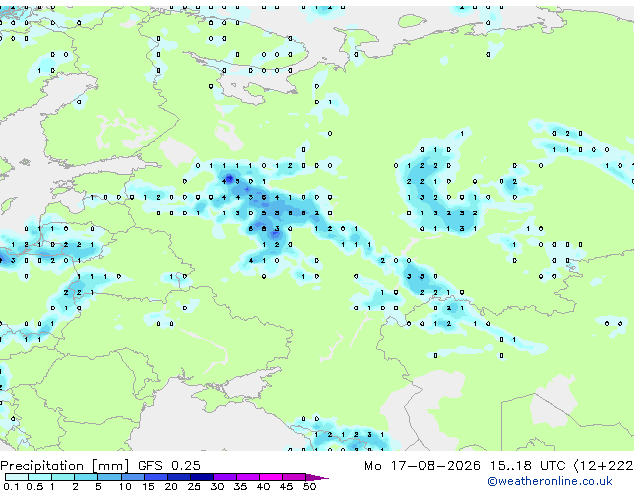This screenshot has height=490, width=634.
Task: Click the 'Mo 17-08-2026' date text
Action: [422, 466]
